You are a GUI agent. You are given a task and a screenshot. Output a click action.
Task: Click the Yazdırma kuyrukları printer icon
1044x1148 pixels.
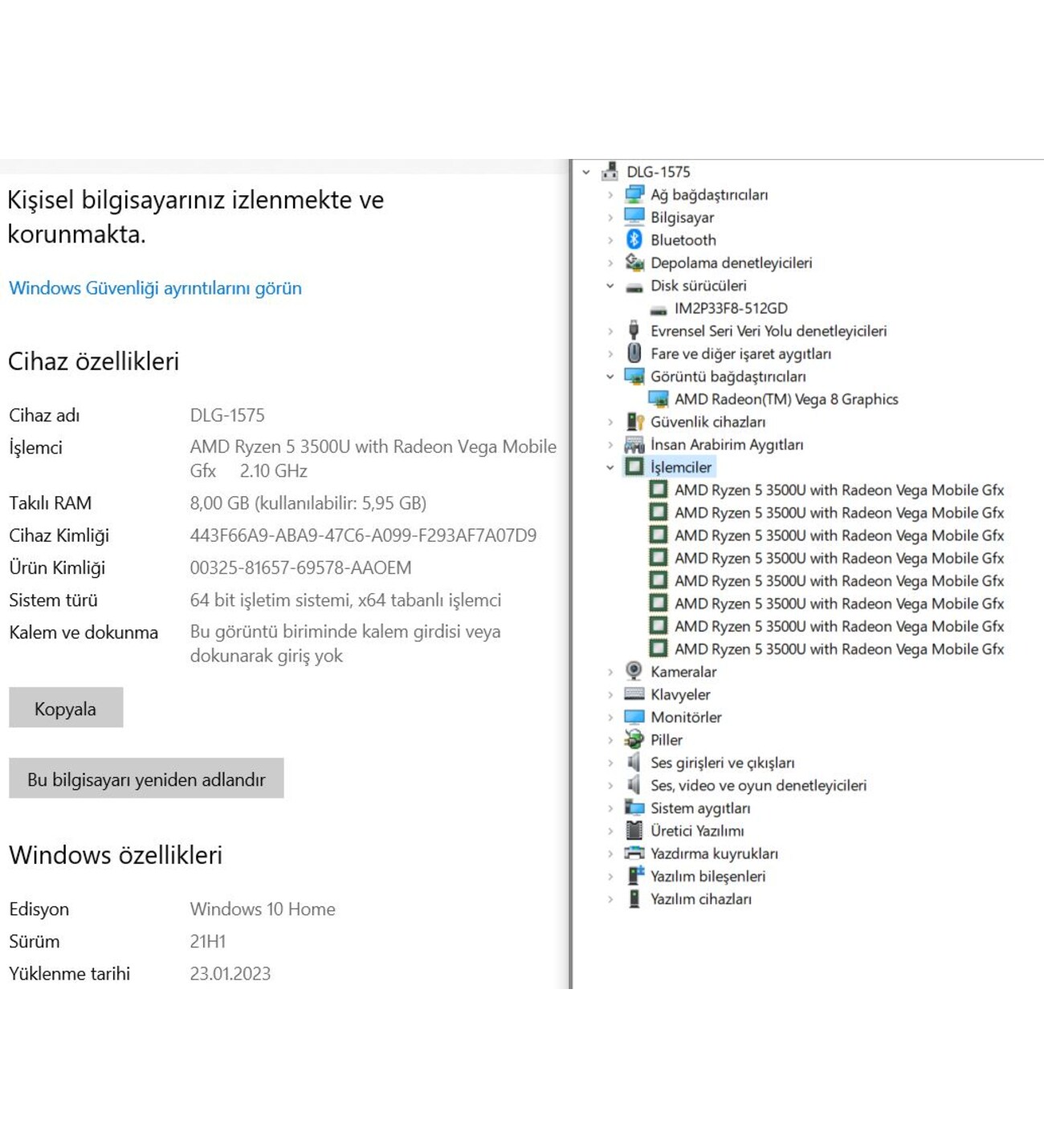click(x=634, y=853)
